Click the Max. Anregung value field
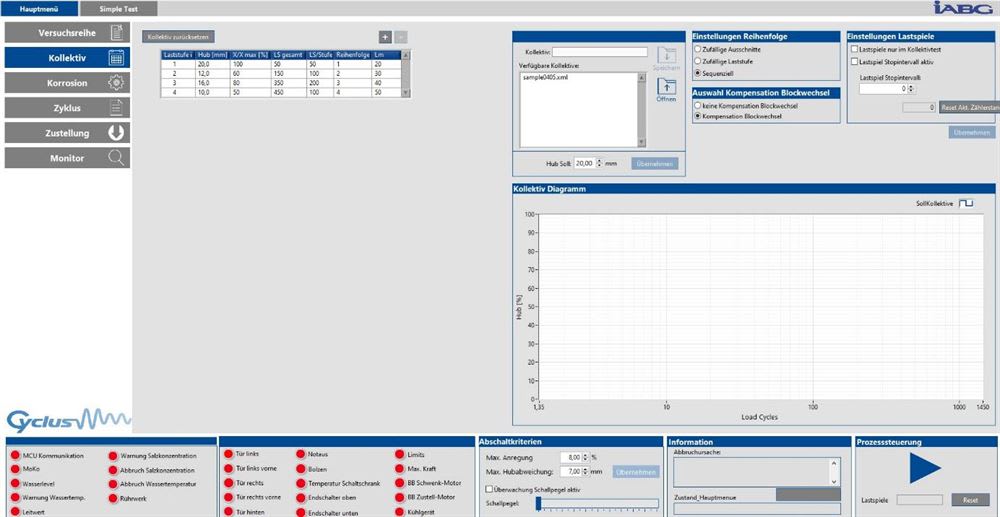The image size is (1000, 517). point(571,458)
